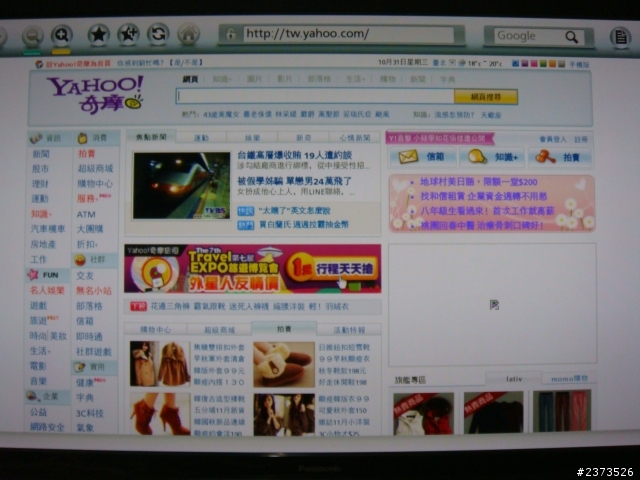Screen dimensions: 640x480
Task: Open headline 台鐵高層爆收賄 19人遭約談
Action: coord(295,155)
